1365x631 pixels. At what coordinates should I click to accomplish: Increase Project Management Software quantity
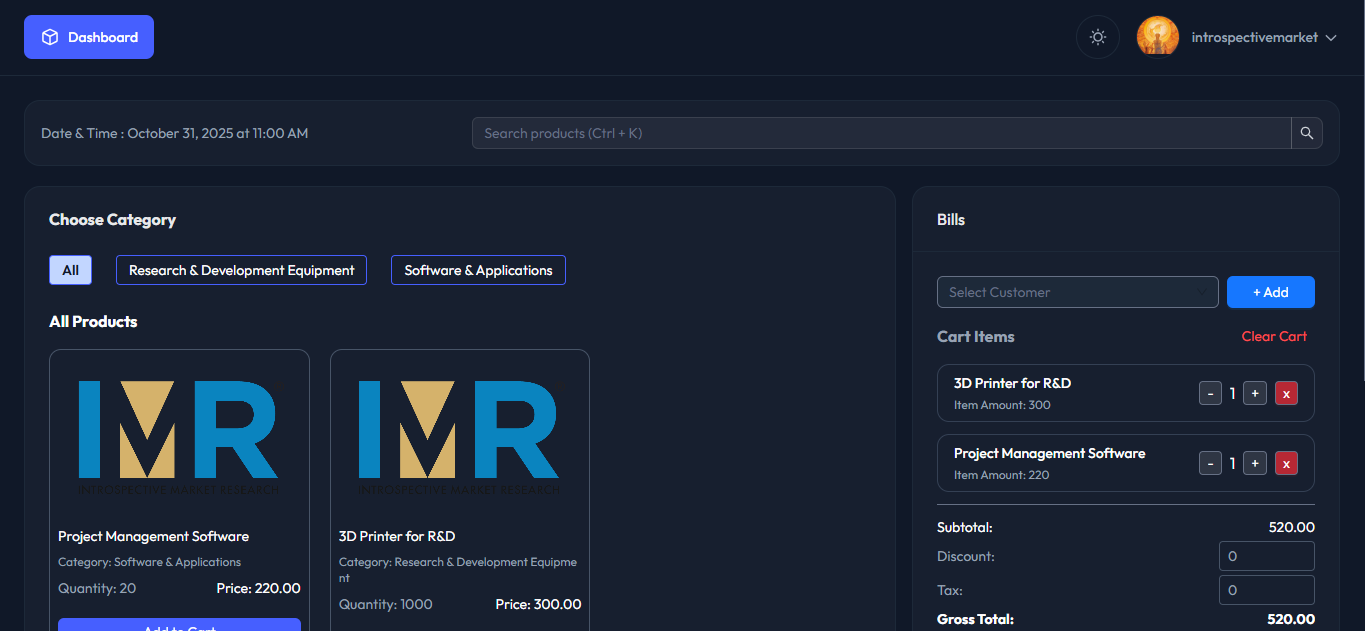tap(1255, 463)
